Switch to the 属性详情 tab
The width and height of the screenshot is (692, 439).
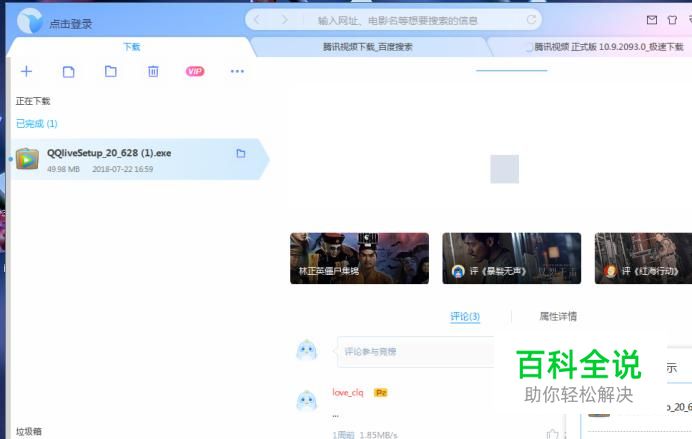[x=558, y=316]
